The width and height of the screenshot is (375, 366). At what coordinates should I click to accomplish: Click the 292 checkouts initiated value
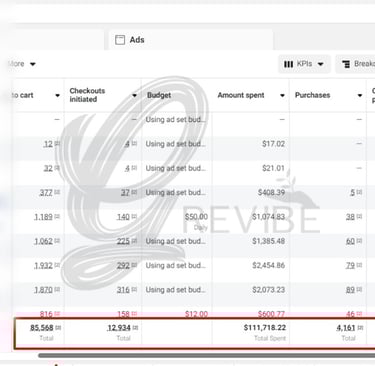tap(123, 266)
